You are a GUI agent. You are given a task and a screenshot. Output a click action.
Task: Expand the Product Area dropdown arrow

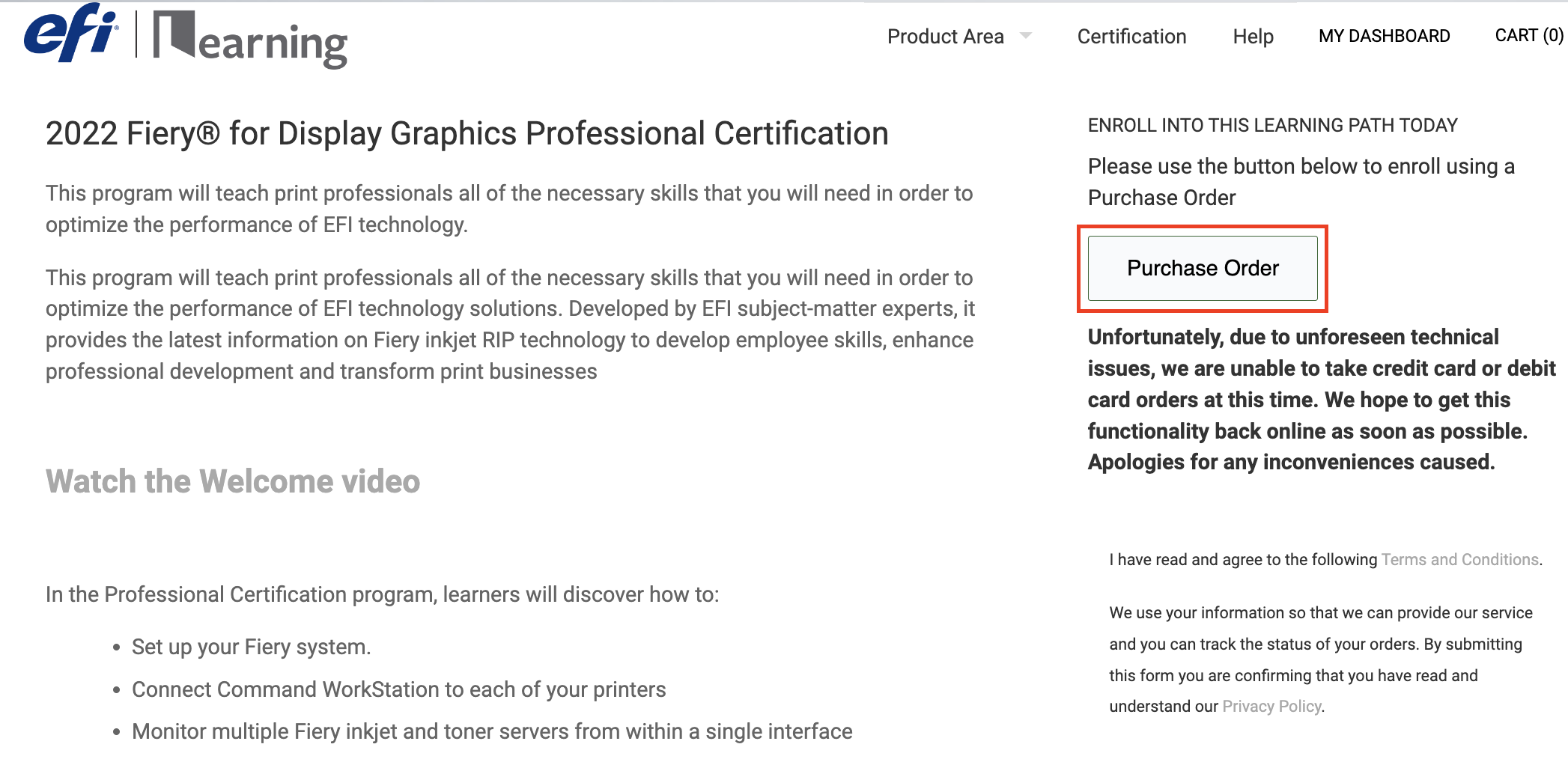1026,36
